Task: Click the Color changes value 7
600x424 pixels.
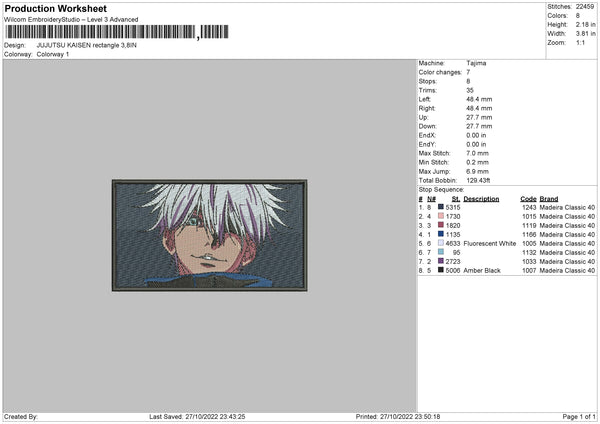Action: pos(468,72)
